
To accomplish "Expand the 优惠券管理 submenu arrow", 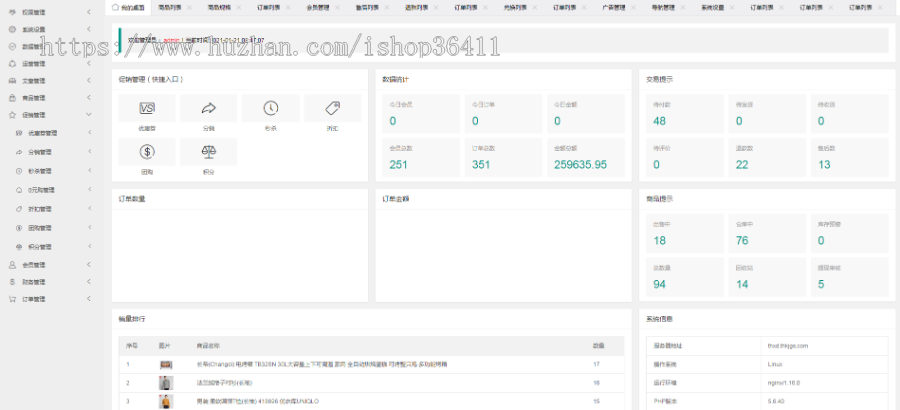I will (x=90, y=133).
